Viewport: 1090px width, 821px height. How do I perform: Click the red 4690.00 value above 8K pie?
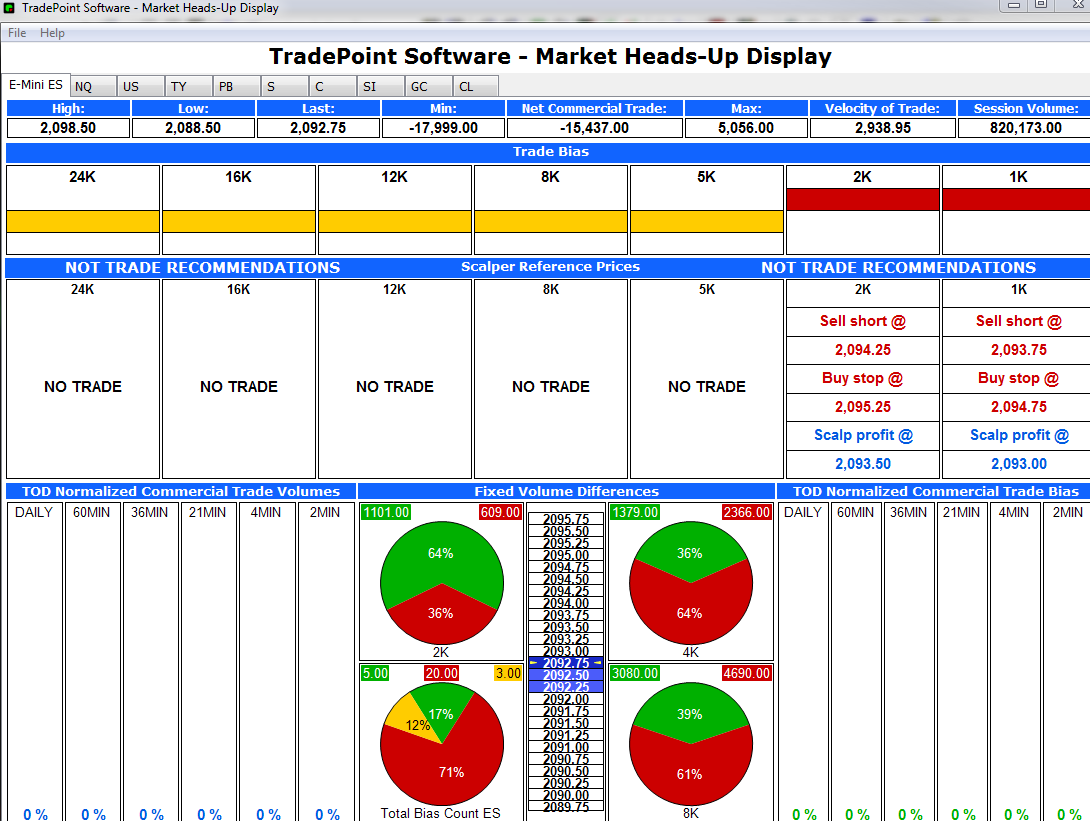click(x=747, y=673)
